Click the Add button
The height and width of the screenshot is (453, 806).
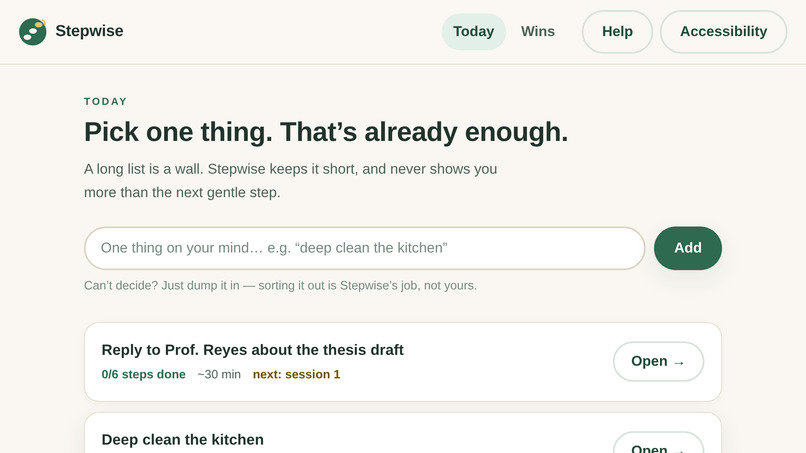(x=688, y=248)
